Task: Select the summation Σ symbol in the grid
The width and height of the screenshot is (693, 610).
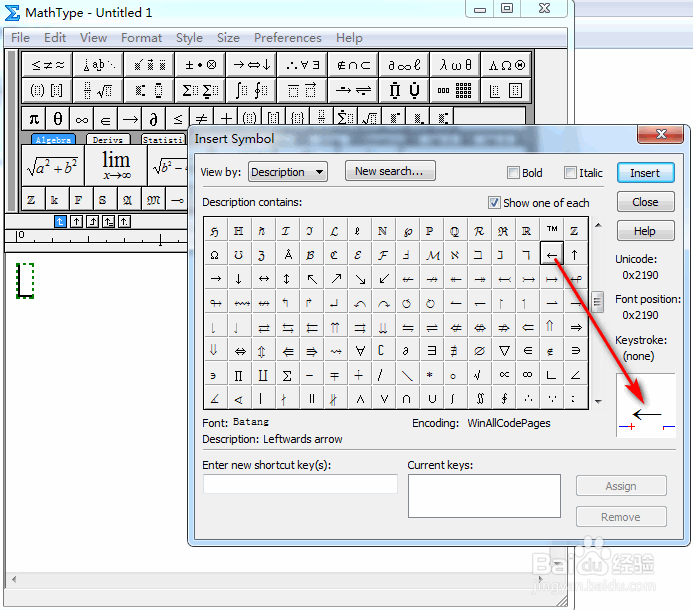Action: tap(287, 376)
